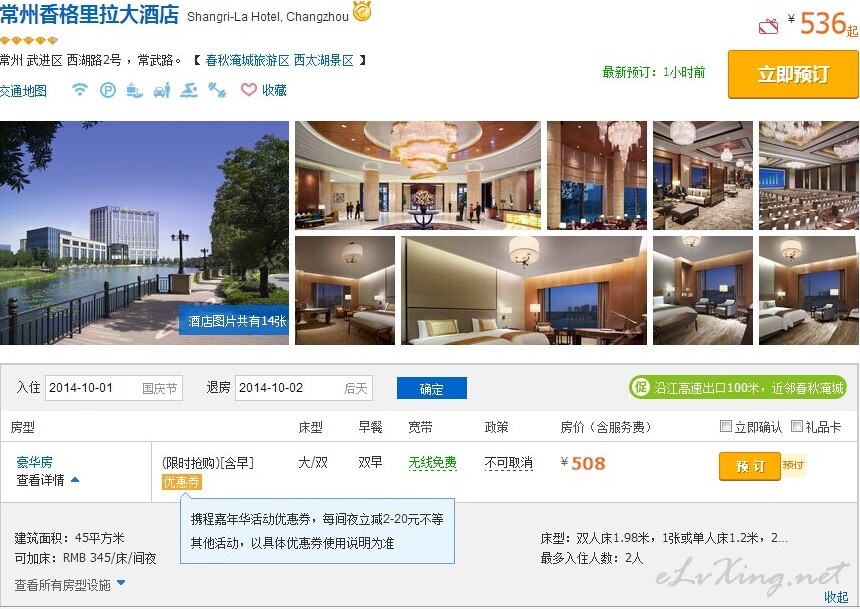Viewport: 860px width, 609px height.
Task: Click the parking amenity icon
Action: click(108, 90)
